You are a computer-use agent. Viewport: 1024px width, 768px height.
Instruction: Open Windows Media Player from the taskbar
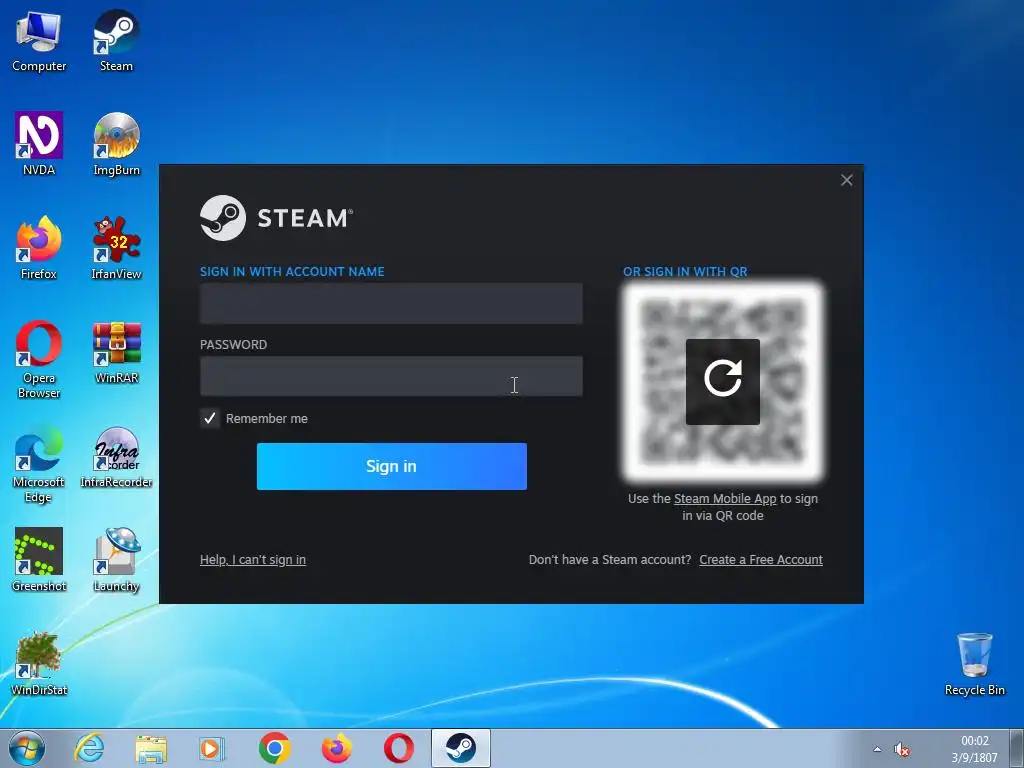coord(212,748)
